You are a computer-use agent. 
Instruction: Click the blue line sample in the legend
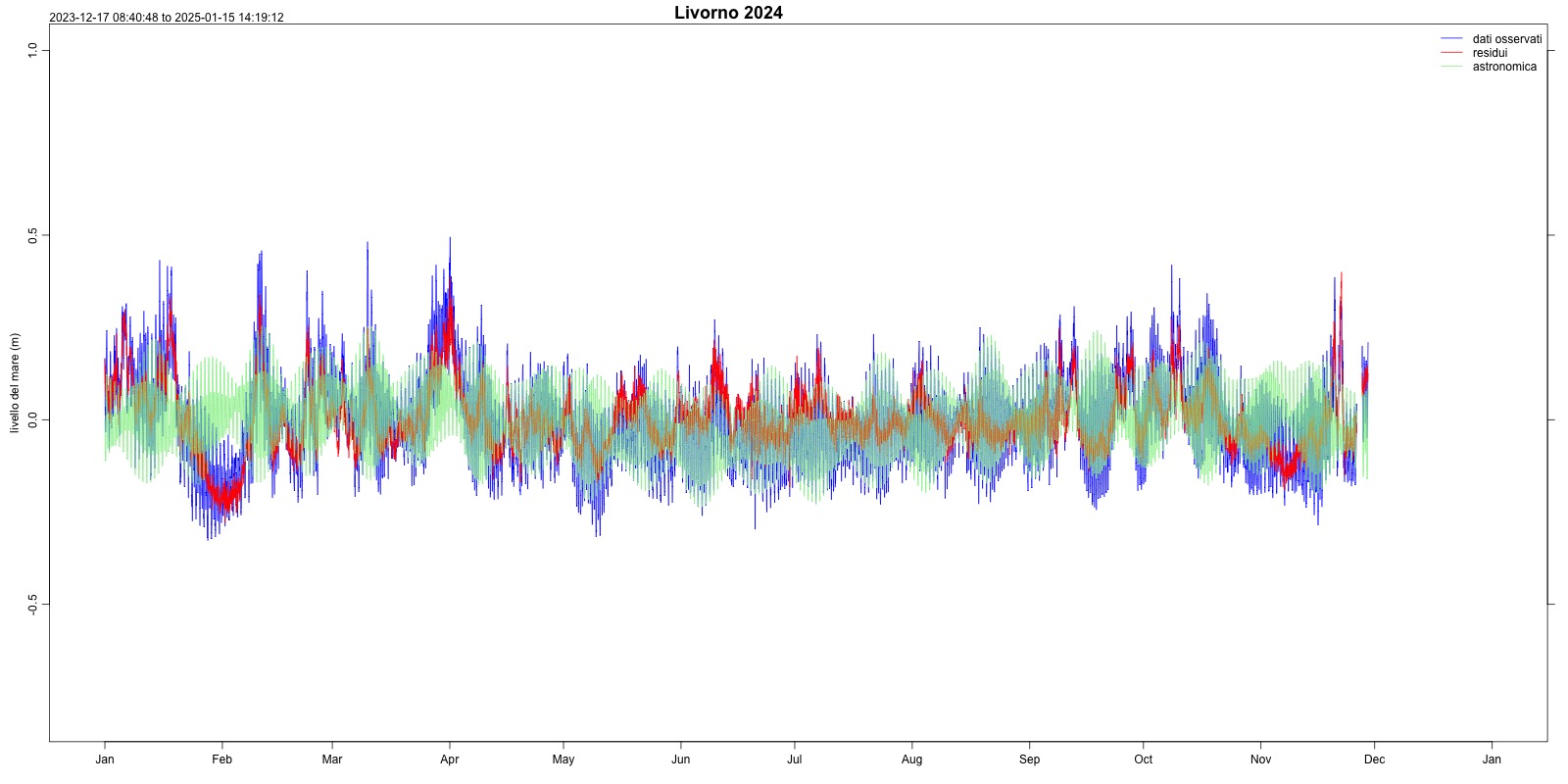click(x=1451, y=39)
